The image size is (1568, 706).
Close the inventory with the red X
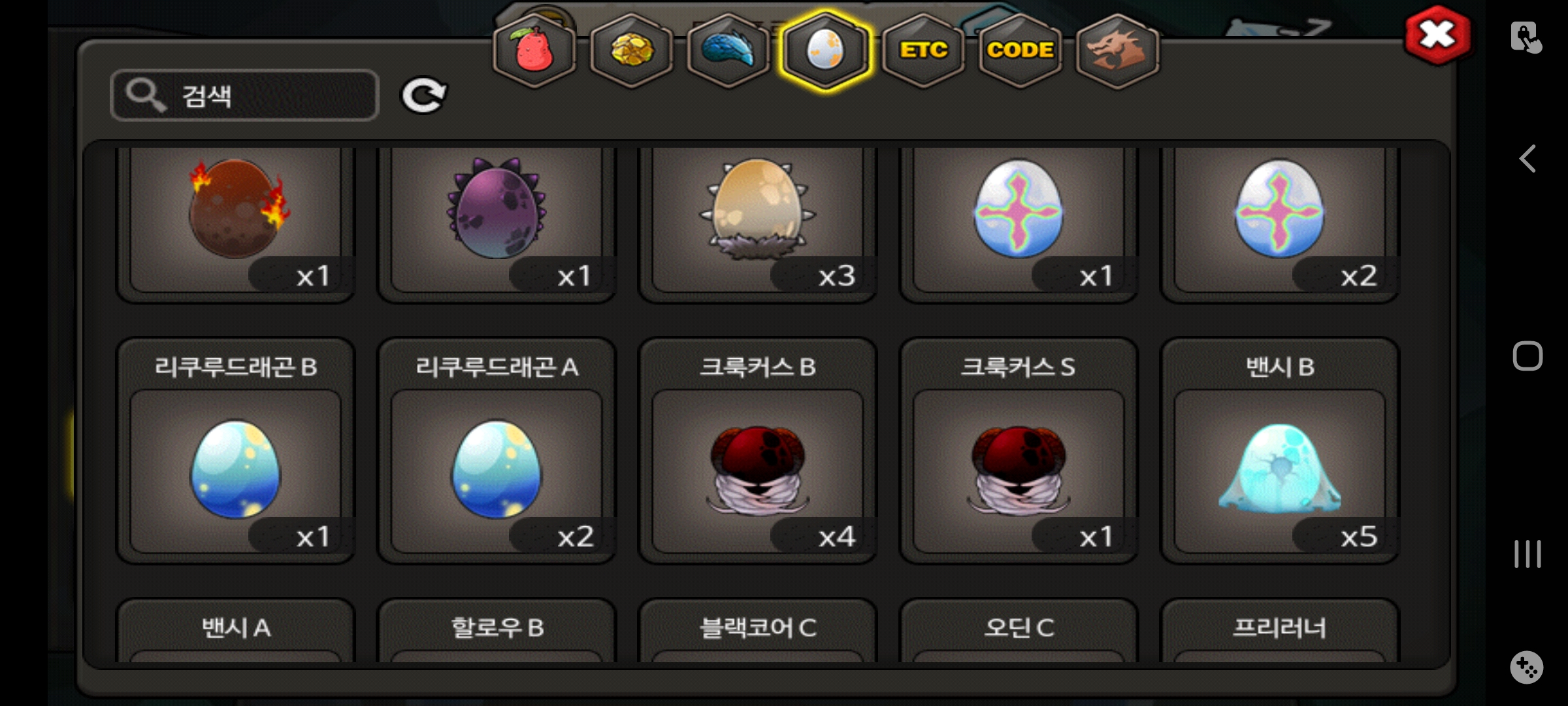(x=1437, y=35)
